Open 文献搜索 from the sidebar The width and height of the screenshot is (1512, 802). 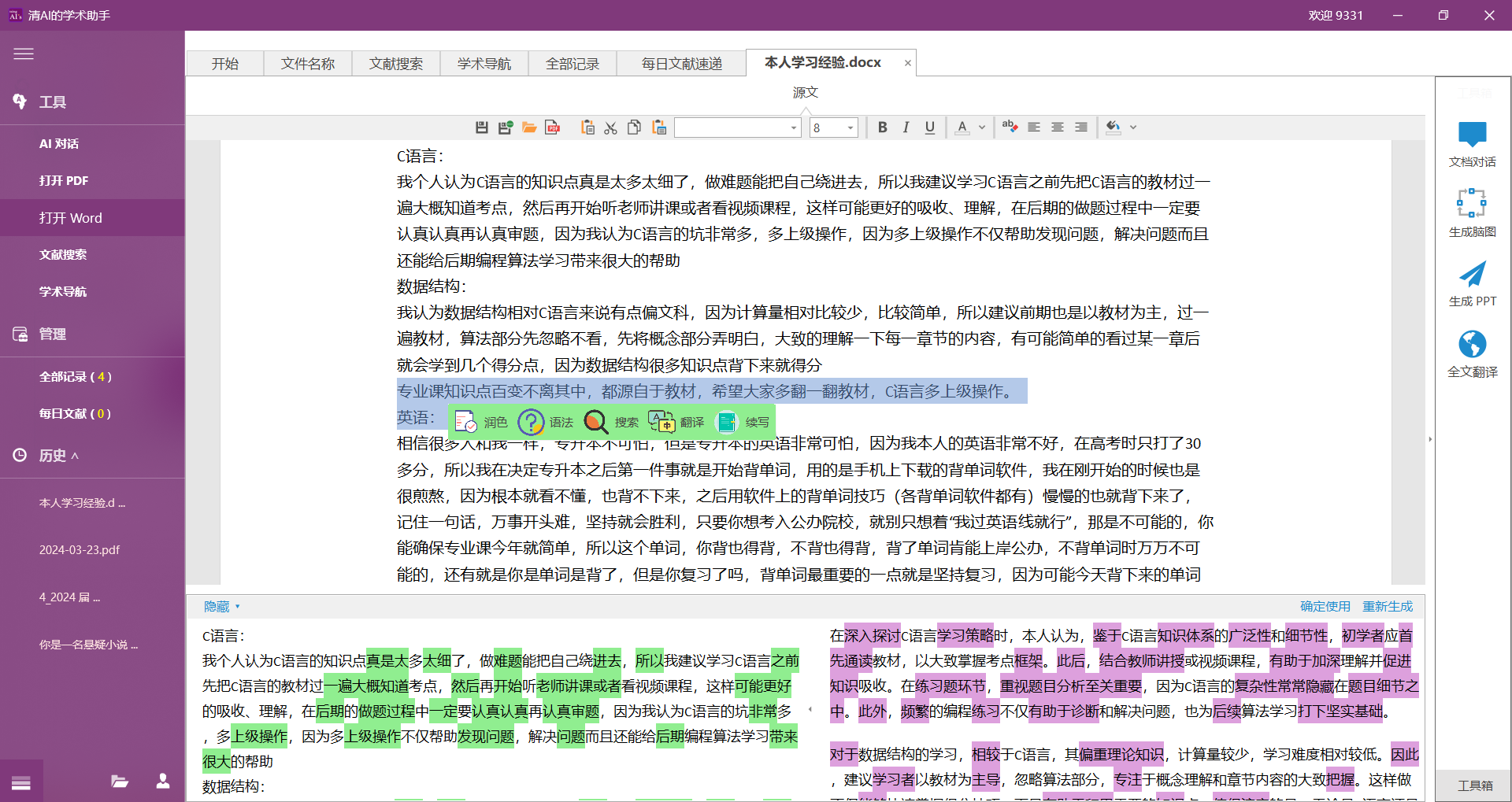(x=92, y=255)
